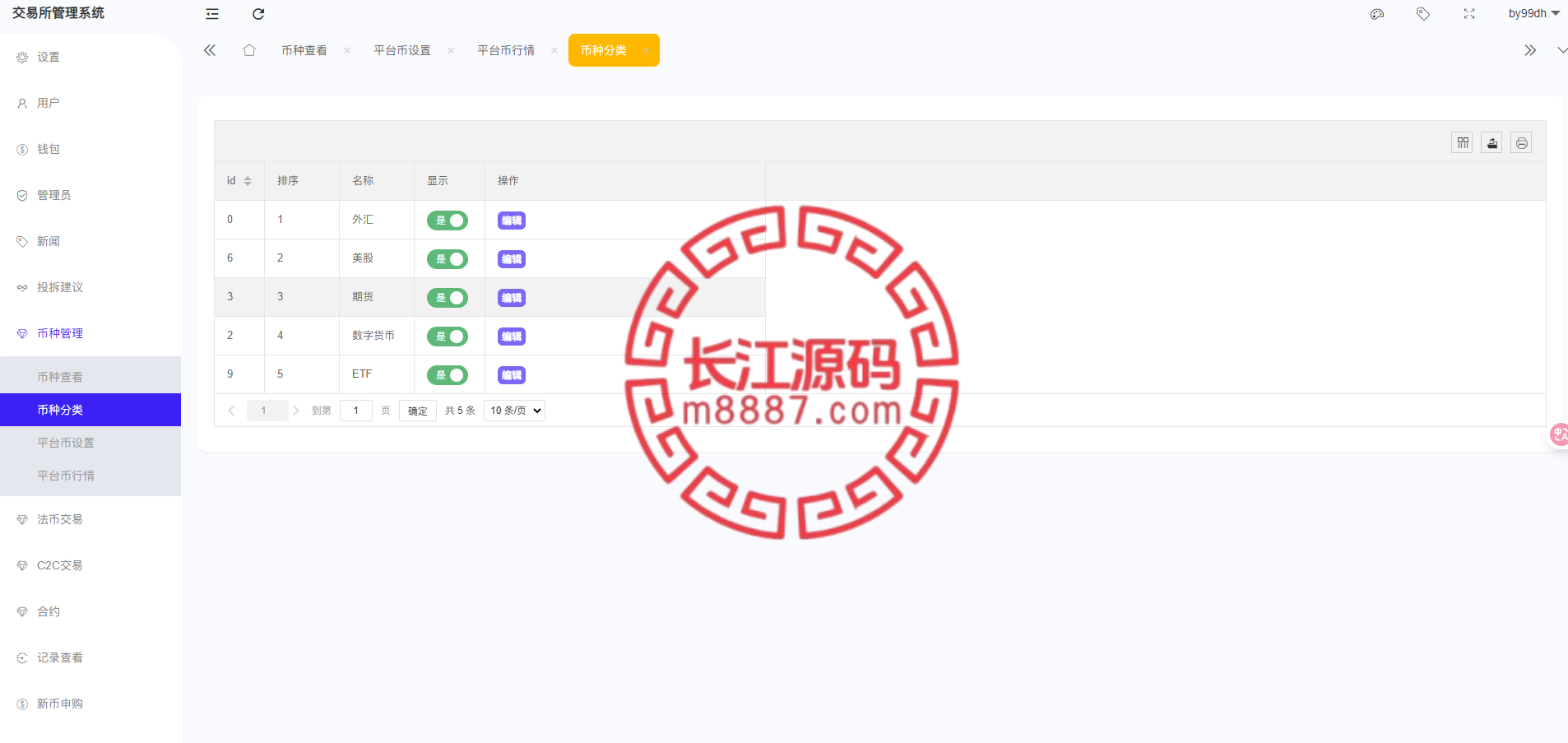Expand the 法币交易 sidebar menu
Screen dimensions: 1568x743
[90, 519]
